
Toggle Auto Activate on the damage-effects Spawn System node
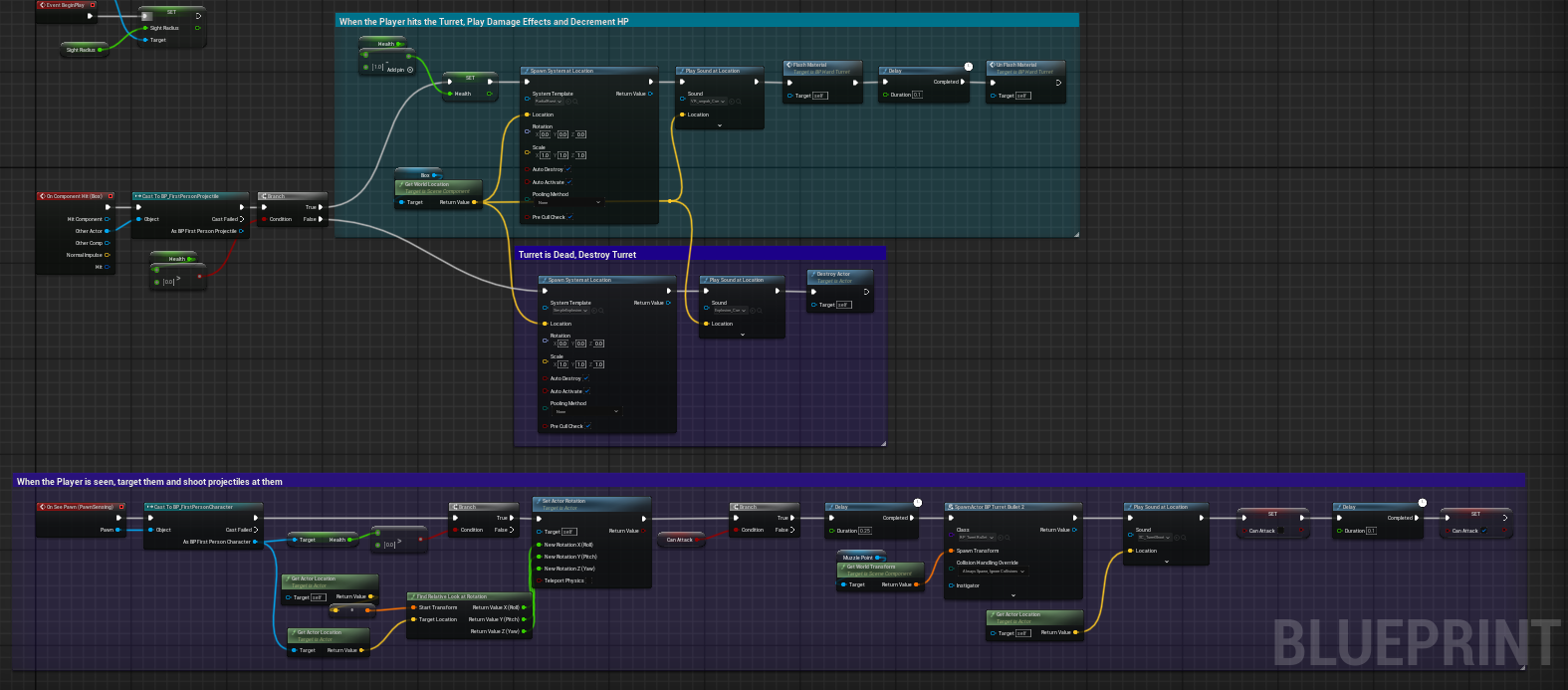569,182
